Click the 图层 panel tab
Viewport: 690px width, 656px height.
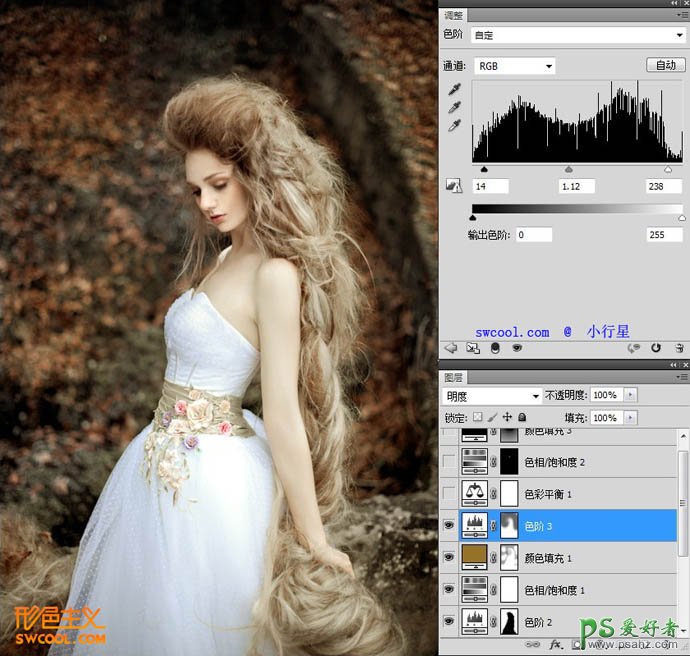(454, 379)
